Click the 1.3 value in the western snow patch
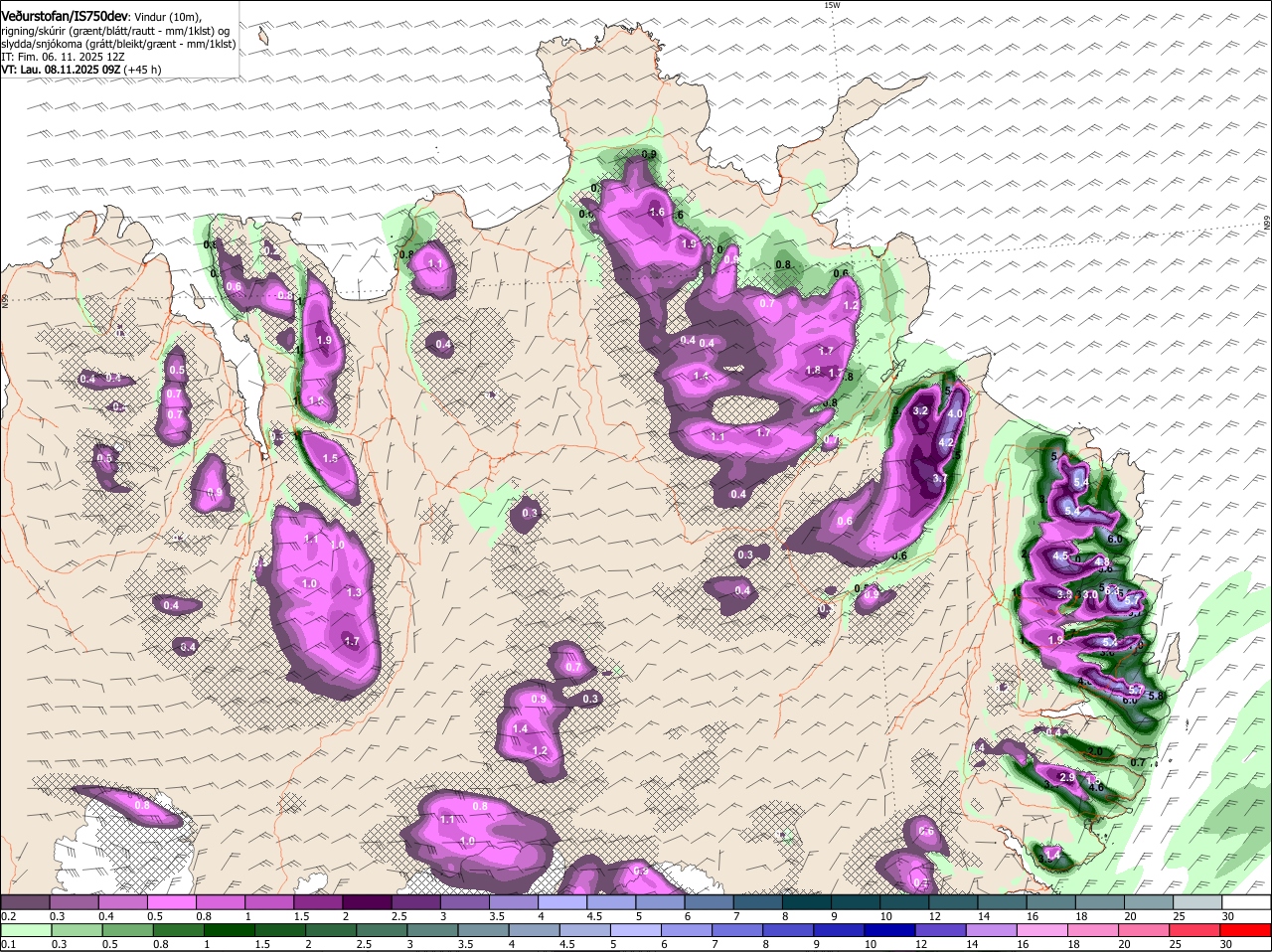1272x952 pixels. pos(354,592)
